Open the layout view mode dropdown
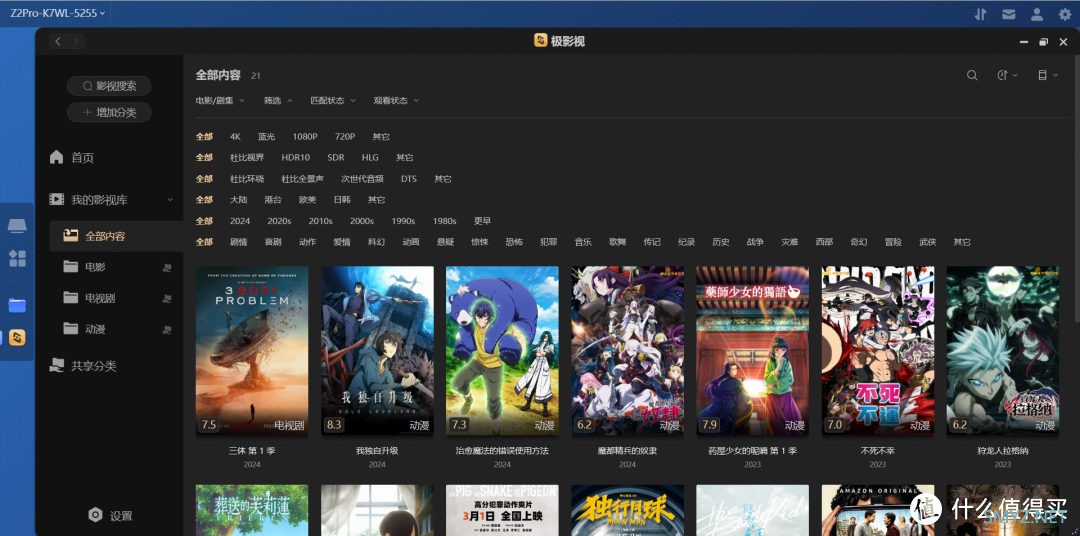 coord(1048,75)
